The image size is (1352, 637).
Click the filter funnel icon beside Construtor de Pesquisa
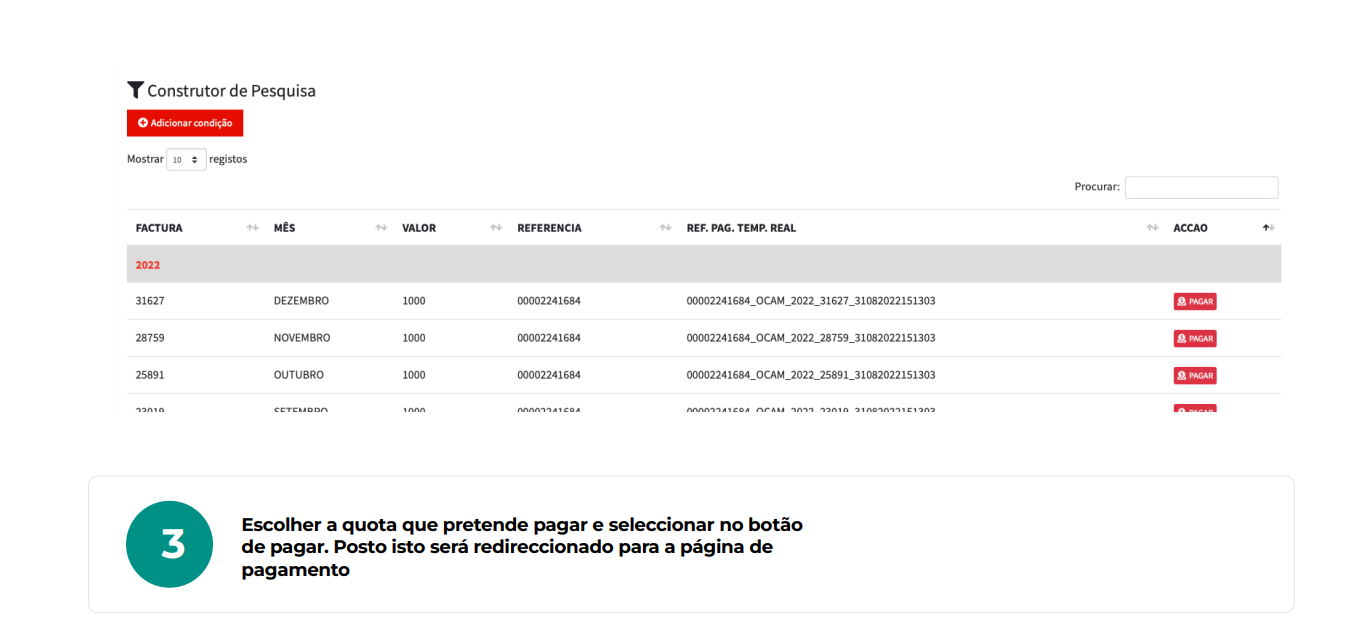click(x=135, y=90)
